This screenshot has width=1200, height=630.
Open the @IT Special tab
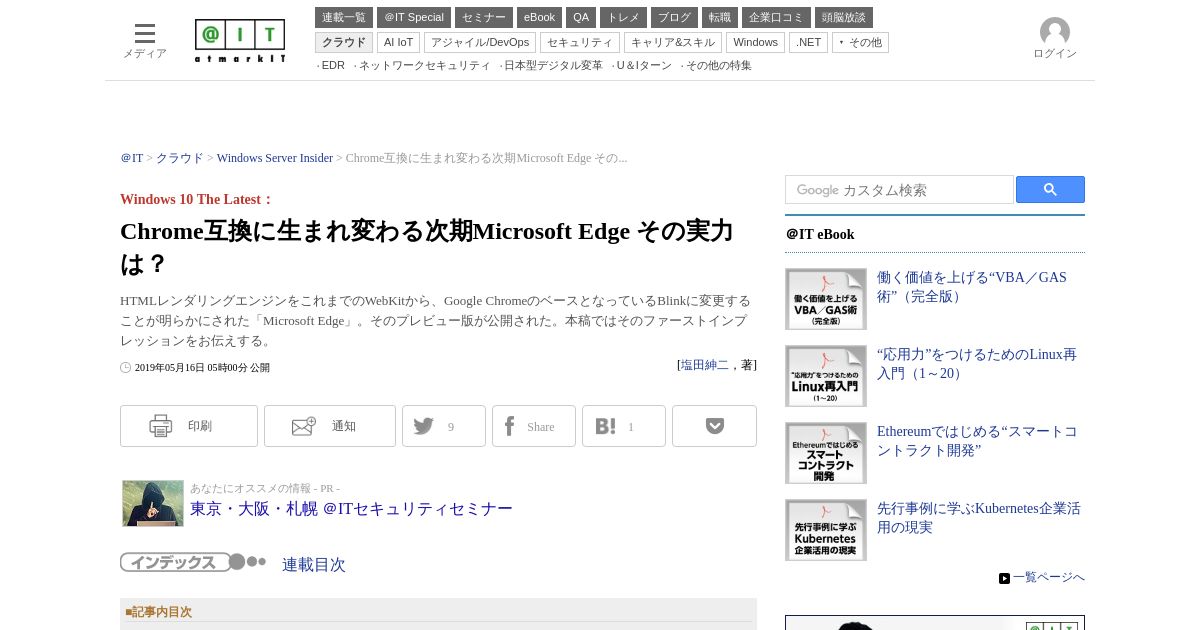tap(414, 17)
